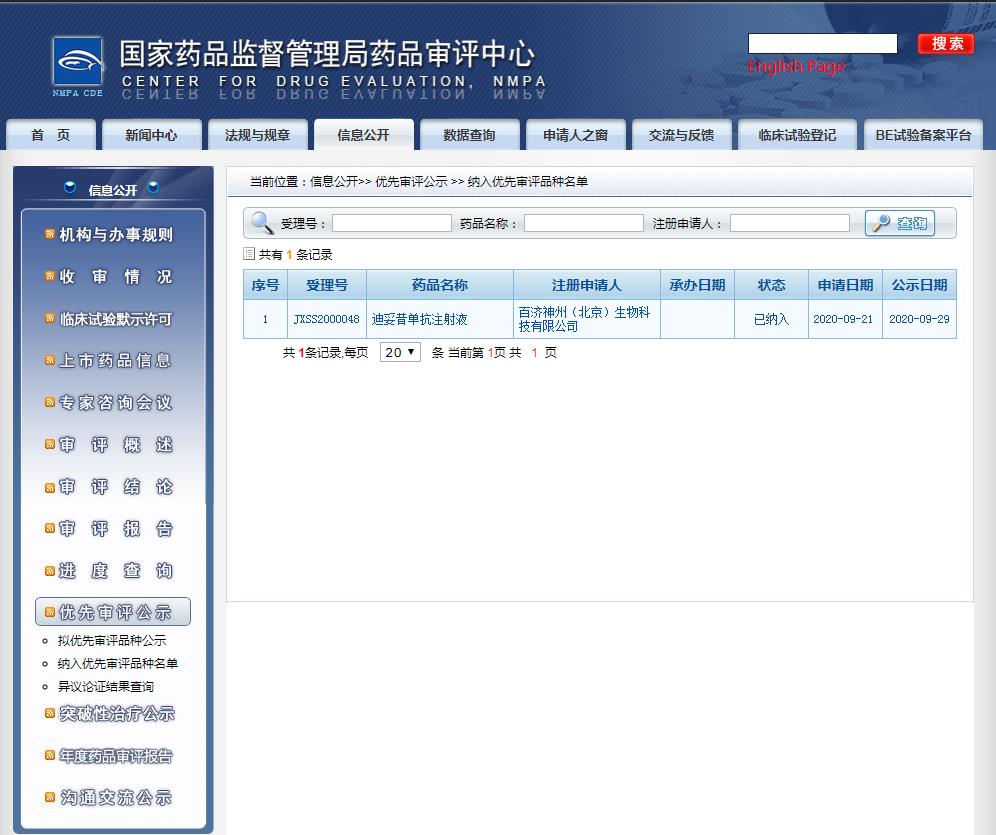The image size is (996, 835).
Task: Click the list icon before 共有1条记录
Action: [x=250, y=253]
